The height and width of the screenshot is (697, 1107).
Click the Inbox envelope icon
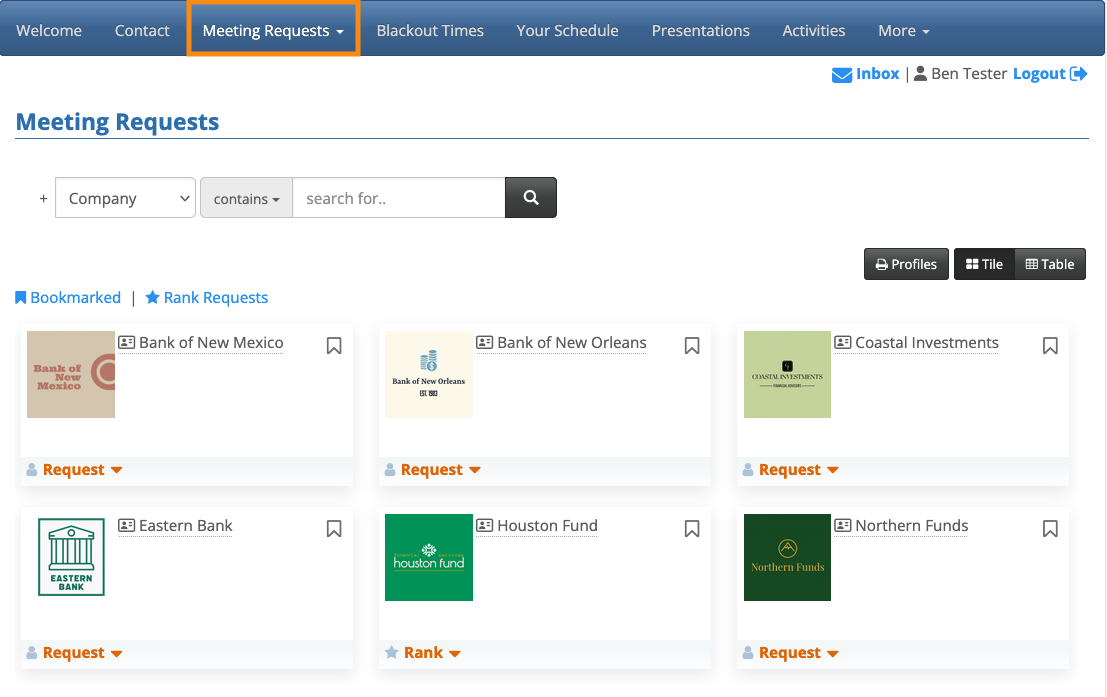coord(842,74)
